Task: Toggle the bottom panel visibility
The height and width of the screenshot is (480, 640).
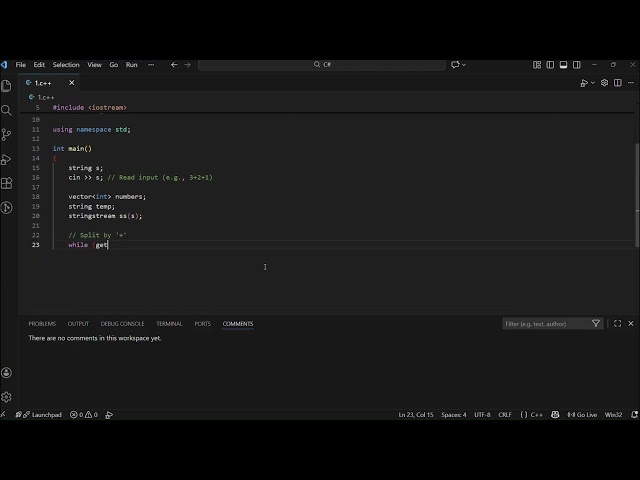Action: coord(563,64)
